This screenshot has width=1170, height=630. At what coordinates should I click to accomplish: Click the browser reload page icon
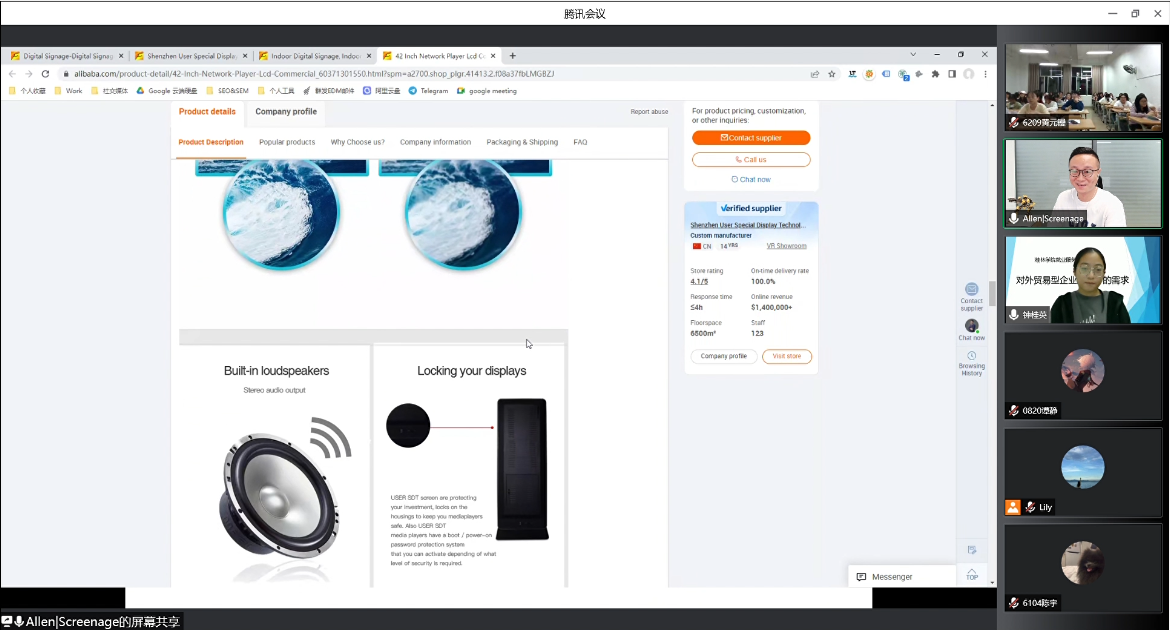(45, 74)
